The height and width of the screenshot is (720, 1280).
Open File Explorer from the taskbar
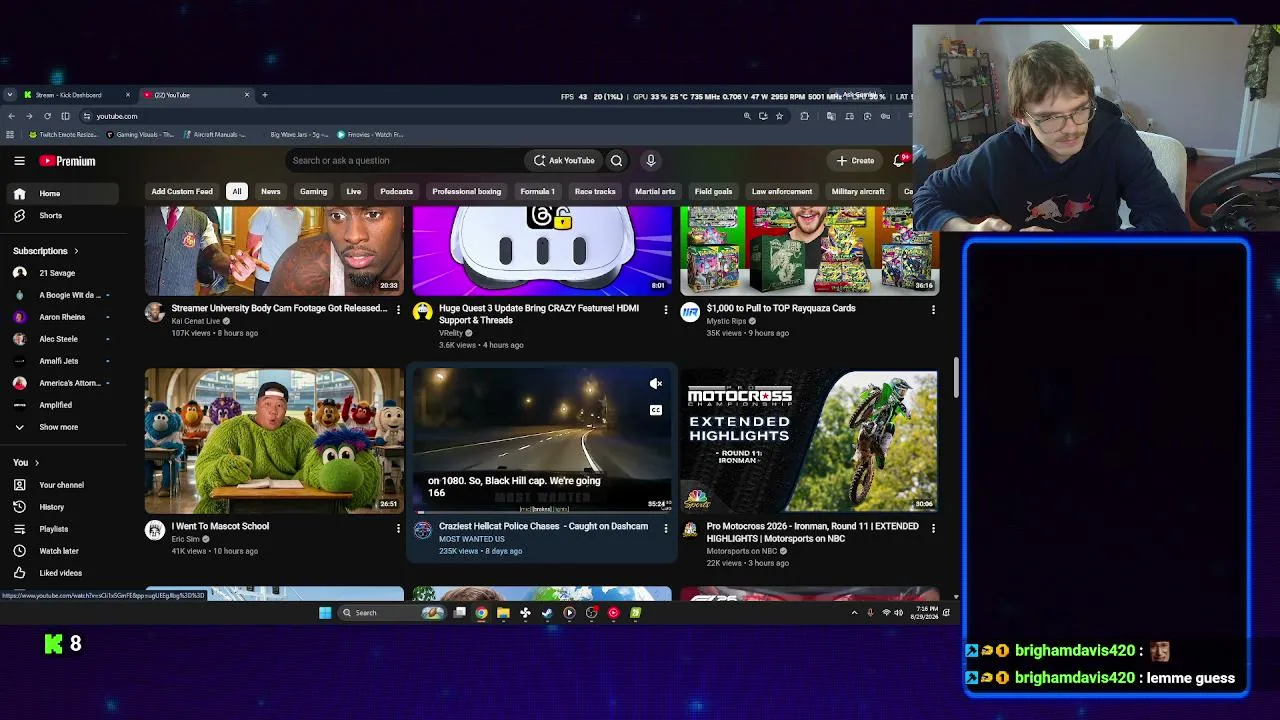click(x=503, y=613)
